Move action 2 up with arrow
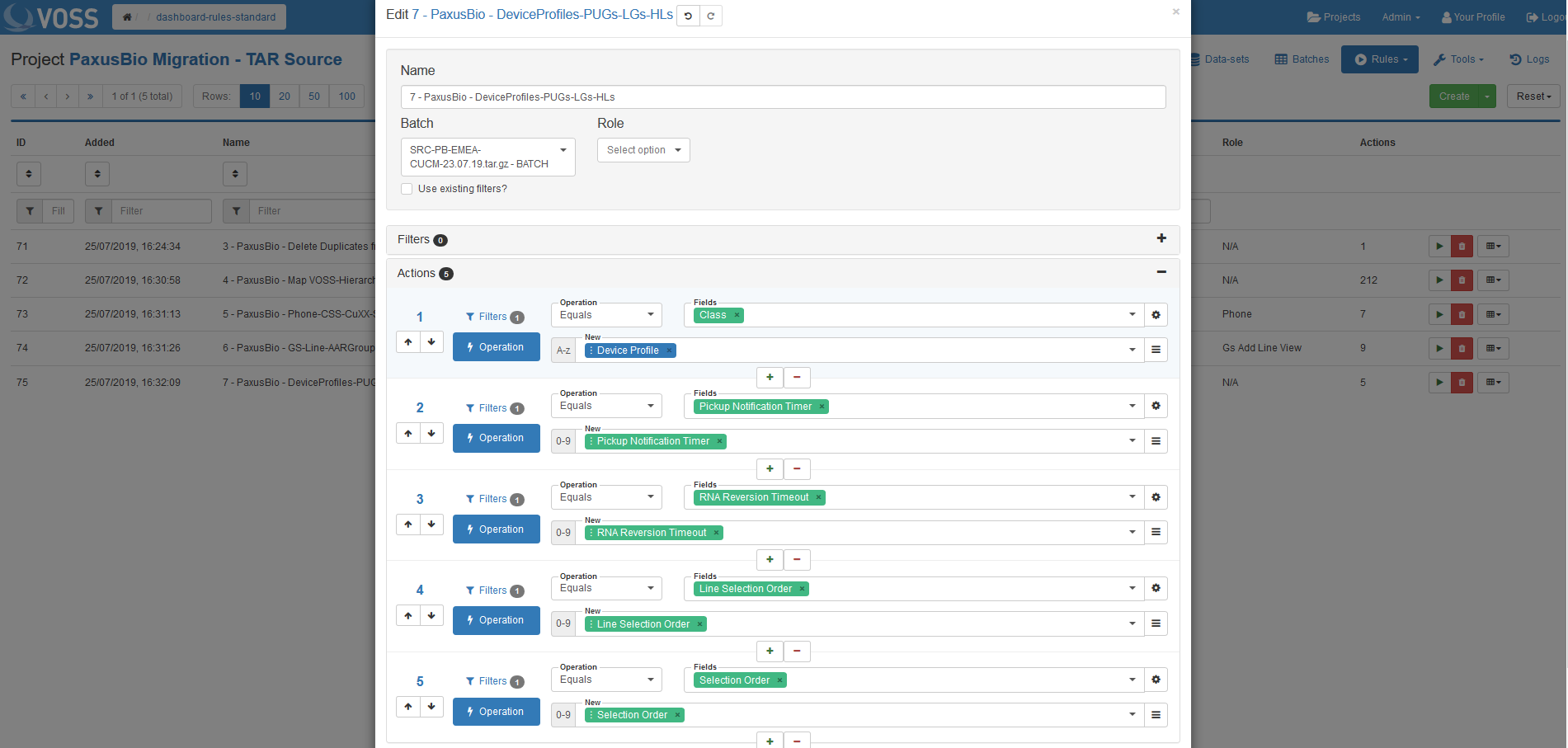The height and width of the screenshot is (748, 1568). [408, 433]
